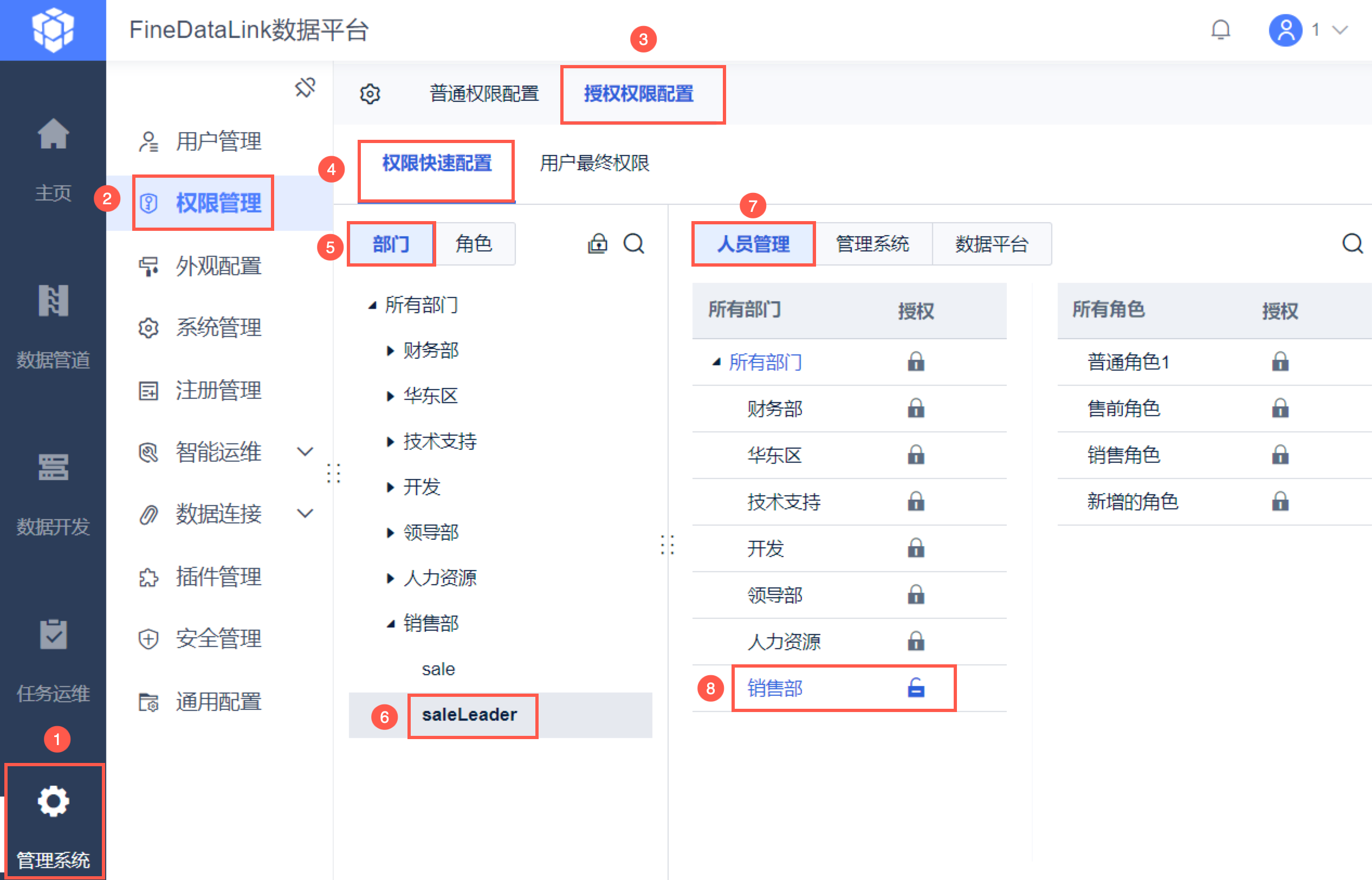The width and height of the screenshot is (1372, 880).
Task: Select the sale user in tree
Action: (438, 669)
